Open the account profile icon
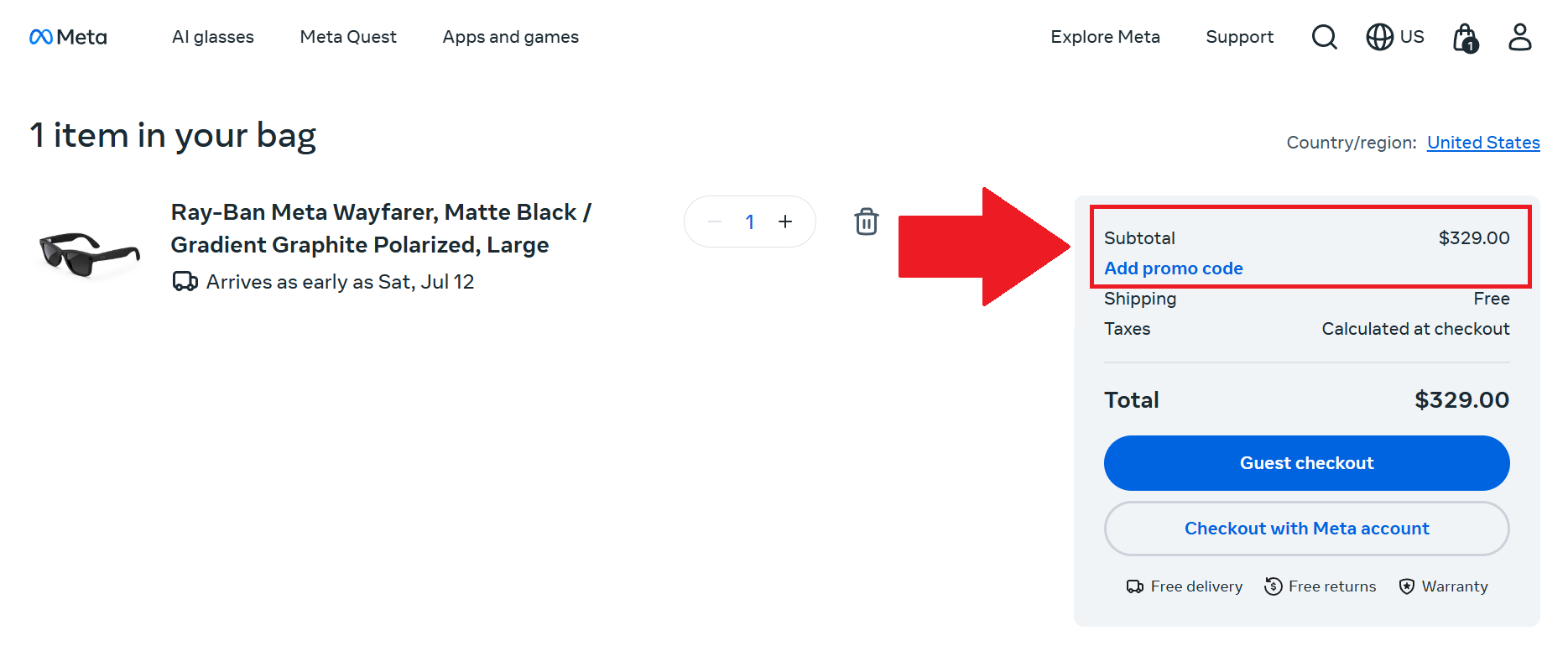This screenshot has width=1568, height=667. pos(1519,37)
